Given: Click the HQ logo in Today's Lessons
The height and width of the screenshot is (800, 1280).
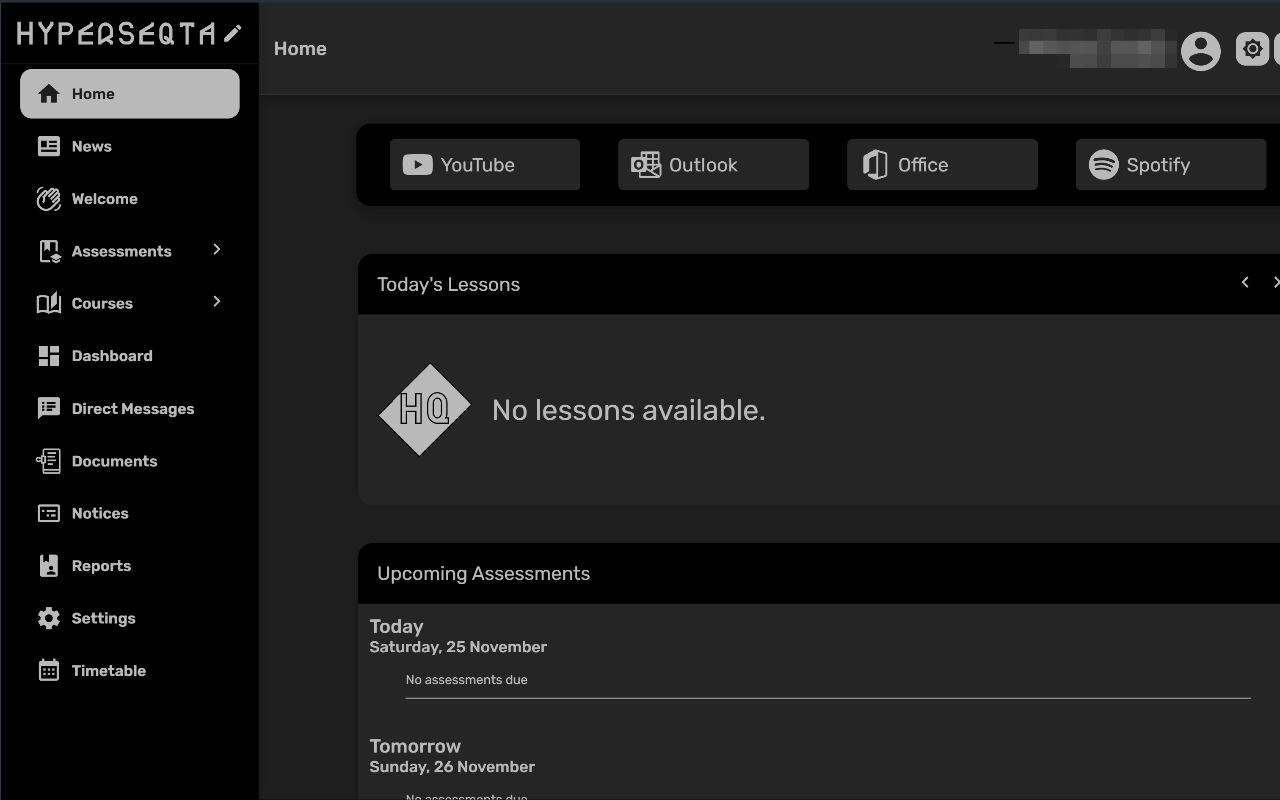Looking at the screenshot, I should (x=424, y=410).
